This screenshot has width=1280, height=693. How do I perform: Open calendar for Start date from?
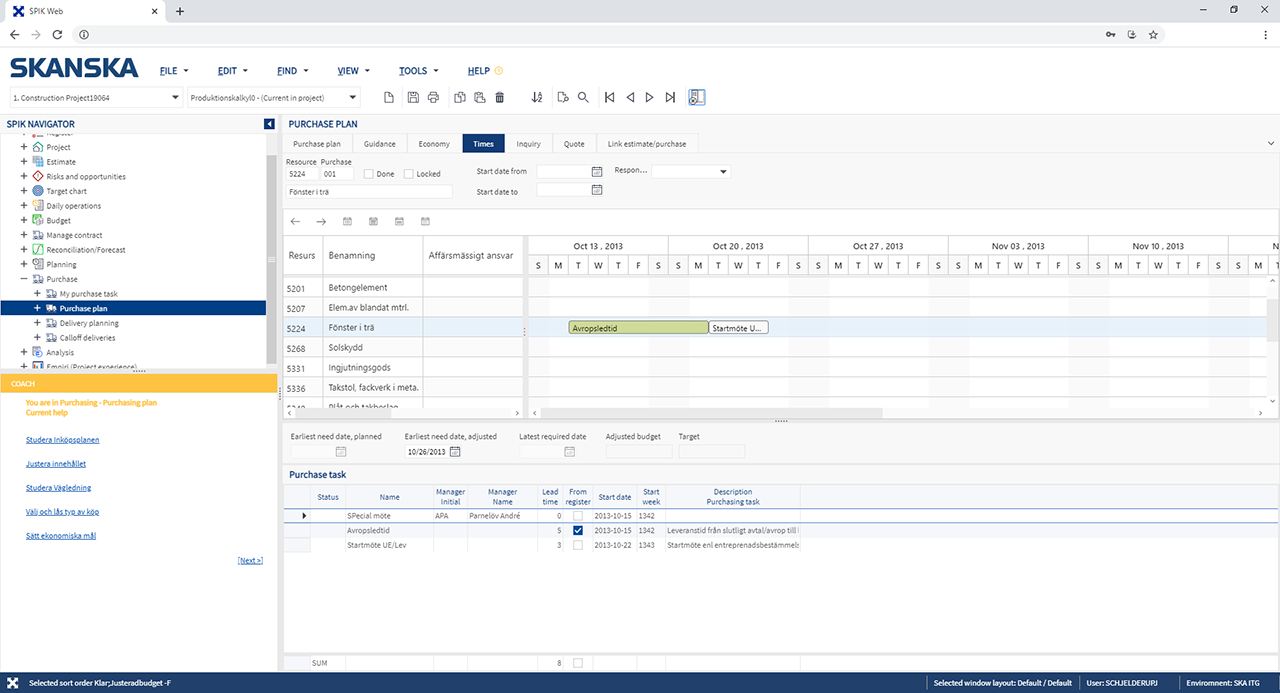click(597, 172)
